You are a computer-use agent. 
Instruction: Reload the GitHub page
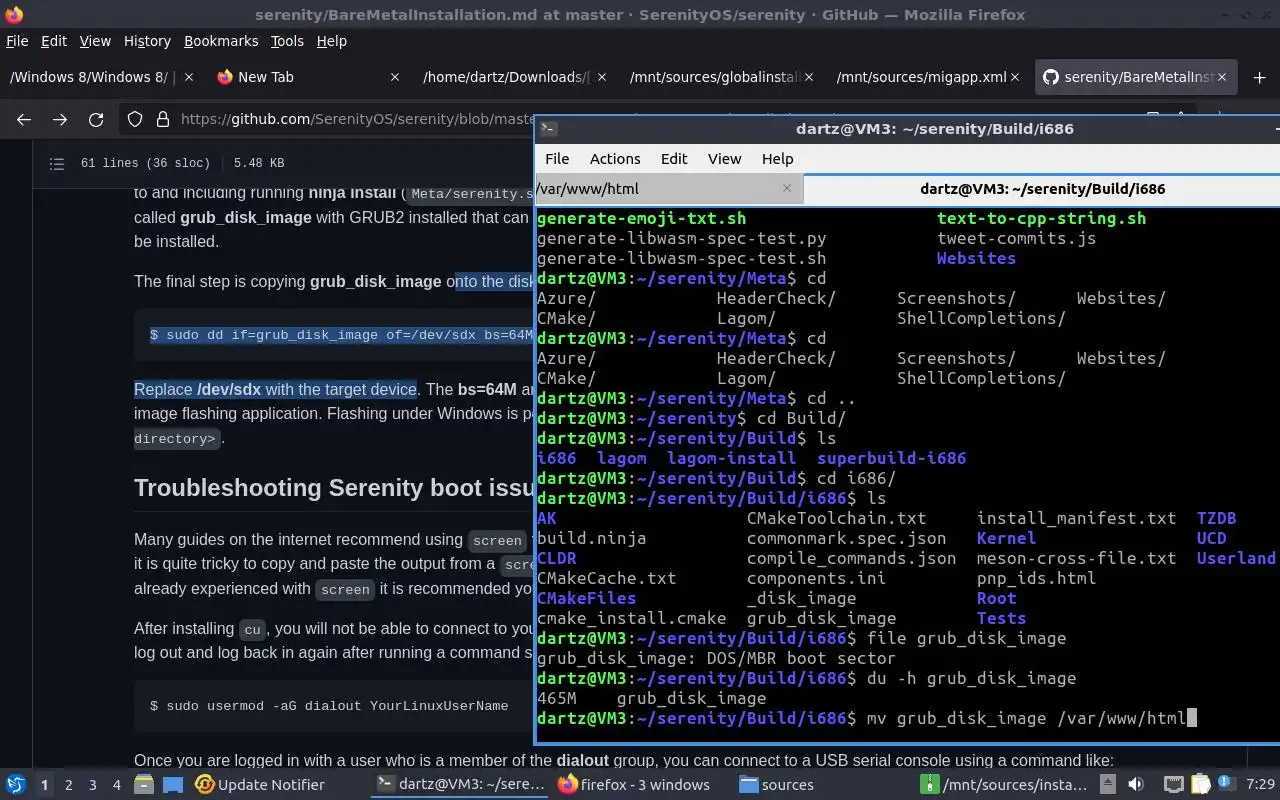pyautogui.click(x=96, y=119)
